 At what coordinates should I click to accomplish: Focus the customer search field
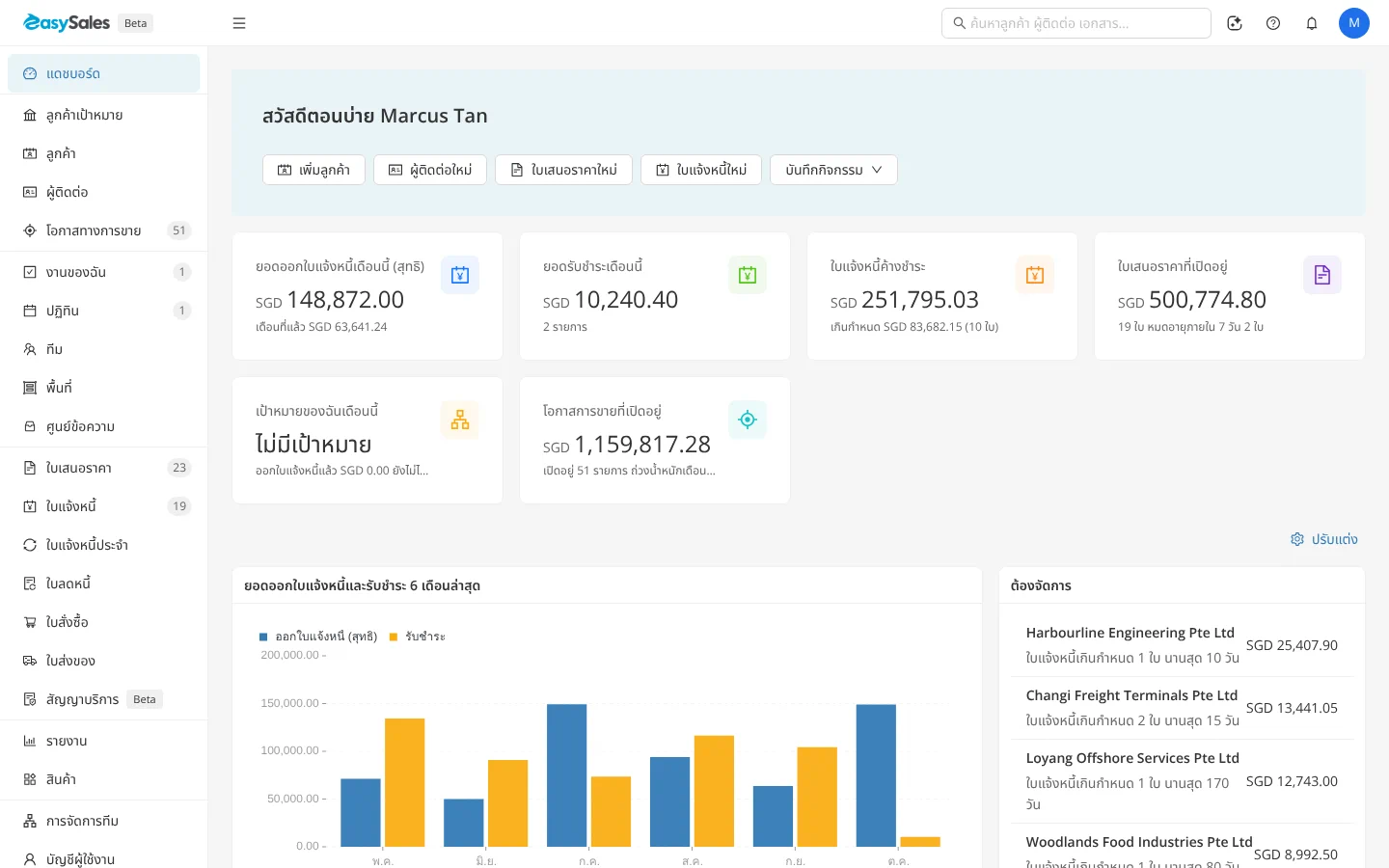pyautogui.click(x=1076, y=23)
